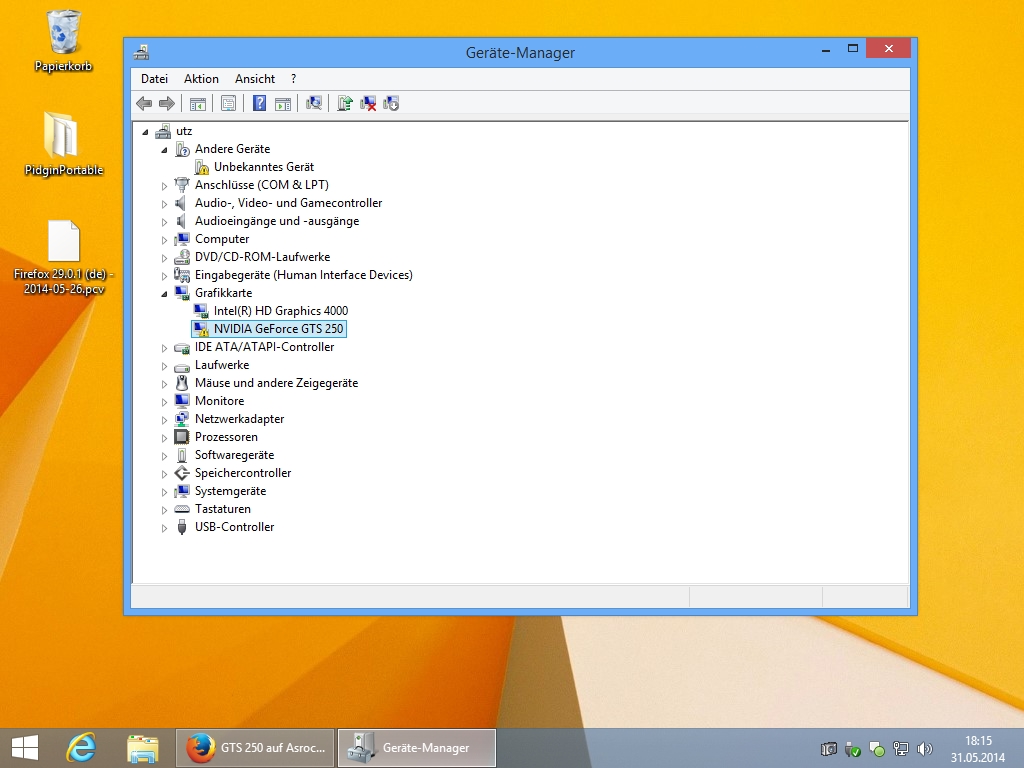This screenshot has width=1024, height=768.
Task: Click the Forward arrow toolbar icon
Action: 167,103
